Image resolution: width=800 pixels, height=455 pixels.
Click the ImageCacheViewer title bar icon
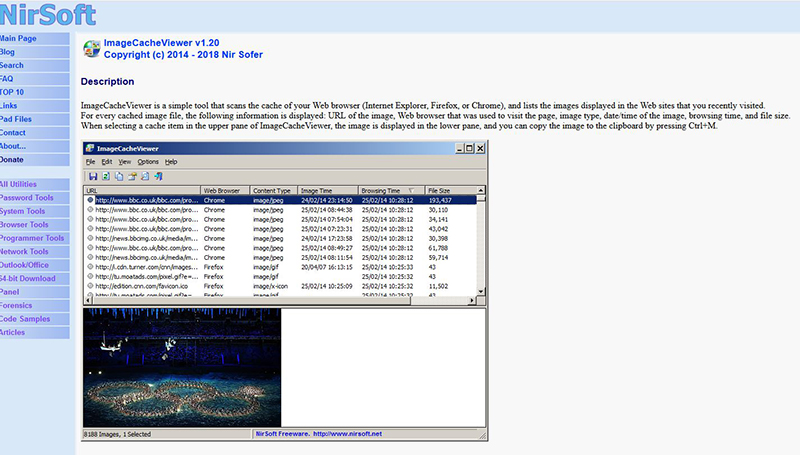[90, 148]
